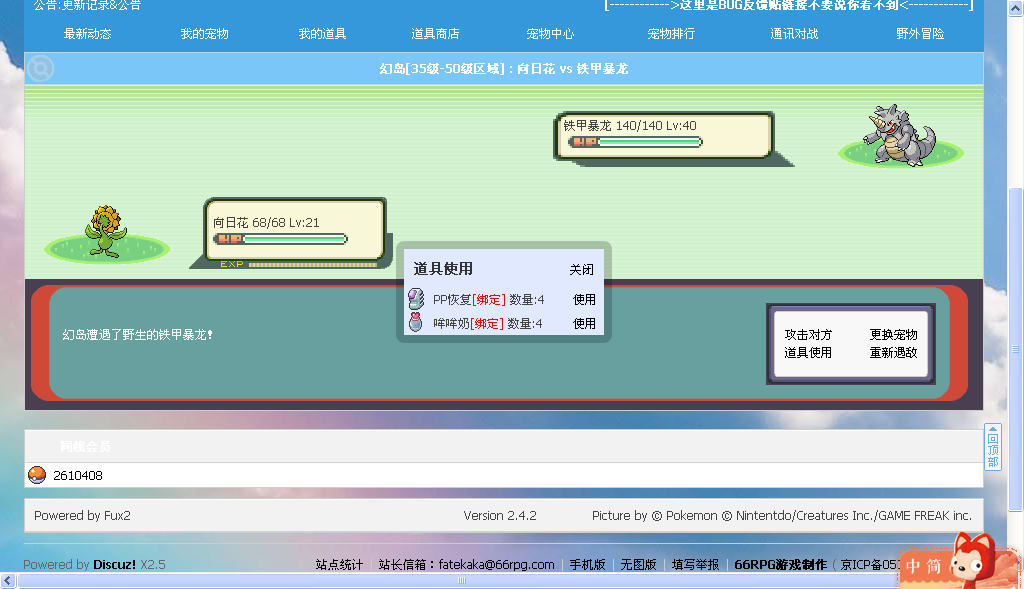1024x589 pixels.
Task: Use the PP恢复 item
Action: tap(584, 299)
